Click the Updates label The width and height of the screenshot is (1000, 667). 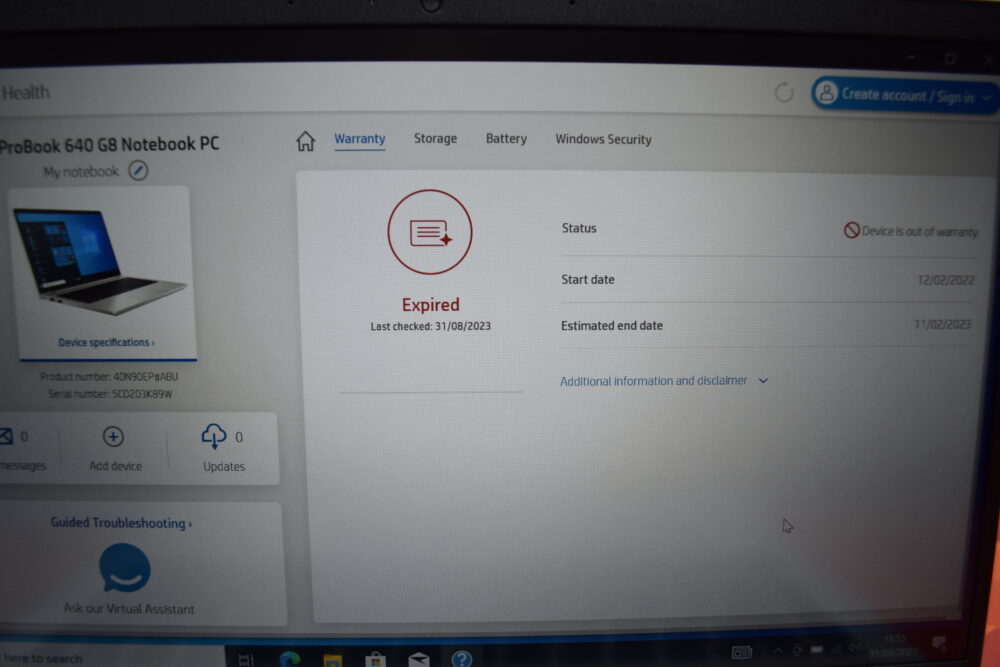224,467
